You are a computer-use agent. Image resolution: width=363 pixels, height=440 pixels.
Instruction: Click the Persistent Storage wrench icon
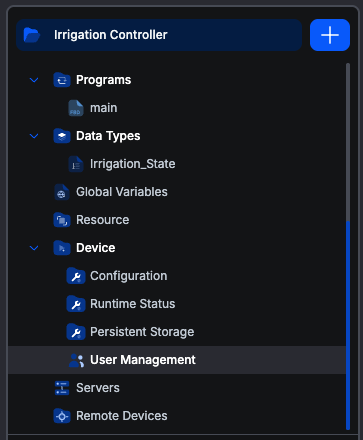click(76, 332)
